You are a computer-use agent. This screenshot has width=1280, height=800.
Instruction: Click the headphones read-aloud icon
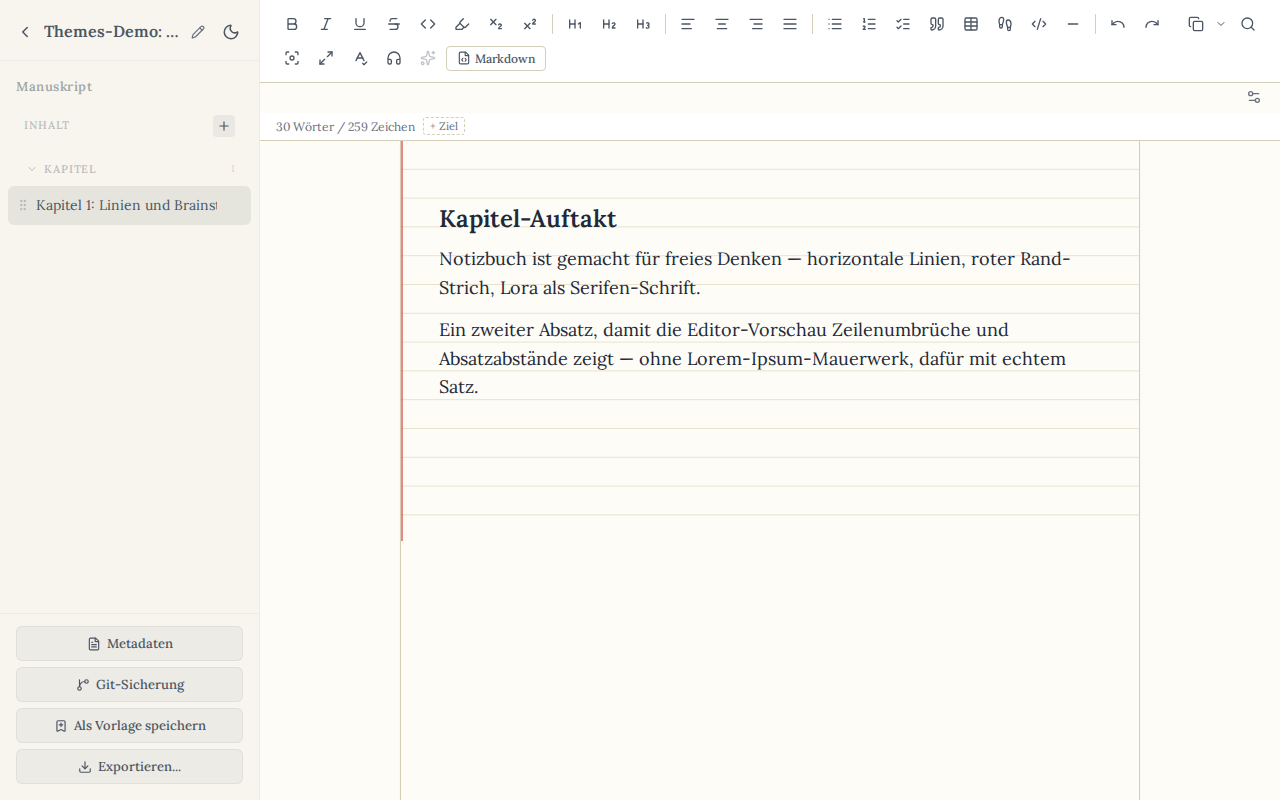click(x=394, y=58)
